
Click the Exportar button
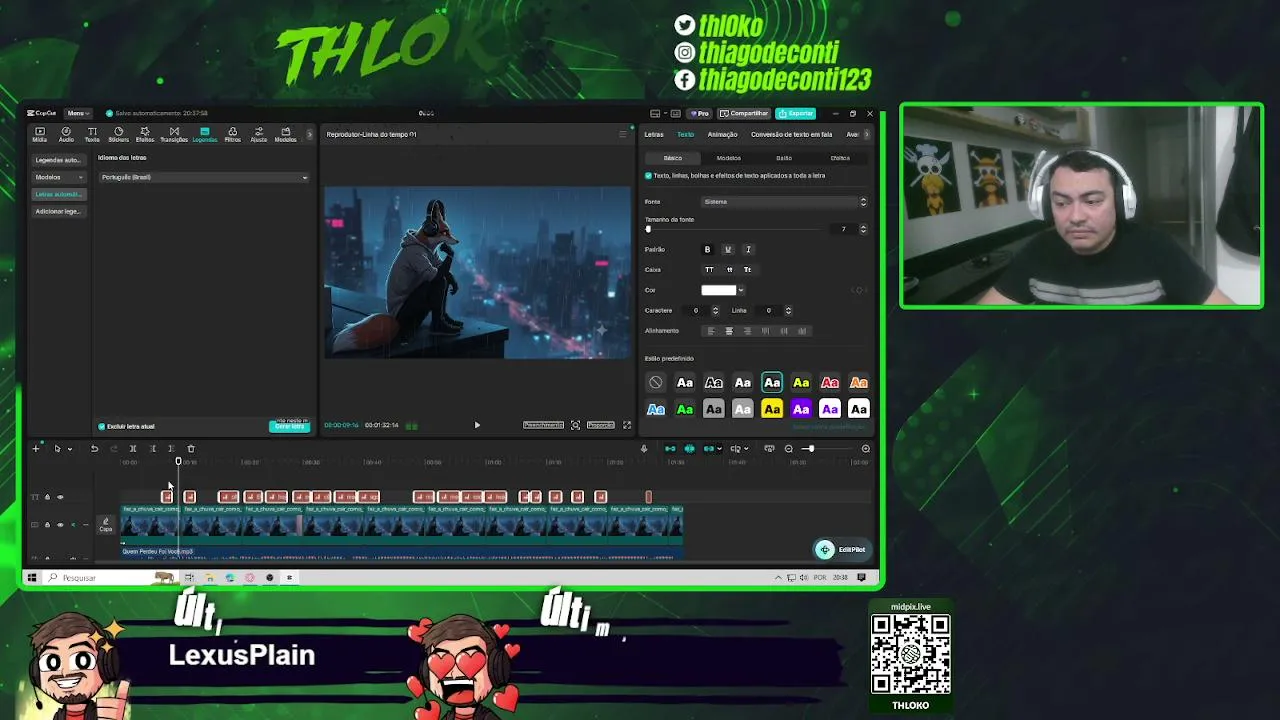pos(797,114)
